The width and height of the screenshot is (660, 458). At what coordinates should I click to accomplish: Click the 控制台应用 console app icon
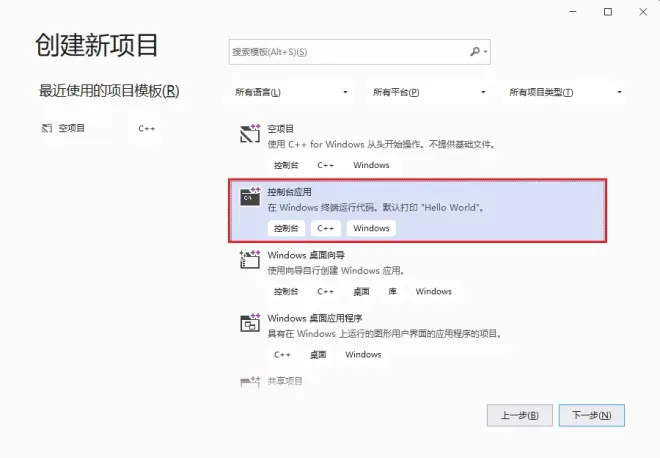tap(250, 197)
